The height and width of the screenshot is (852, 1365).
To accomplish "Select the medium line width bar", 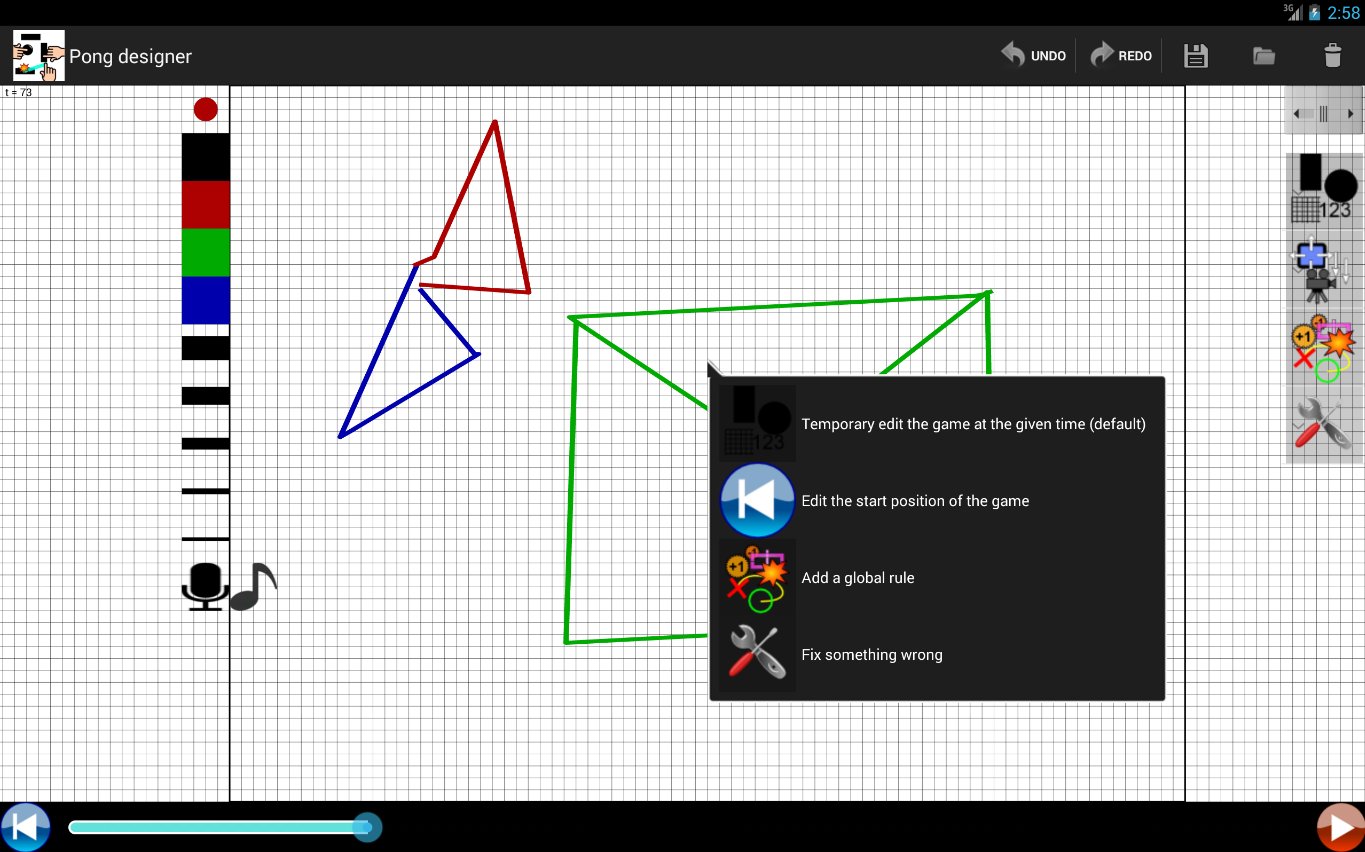I will (x=205, y=443).
